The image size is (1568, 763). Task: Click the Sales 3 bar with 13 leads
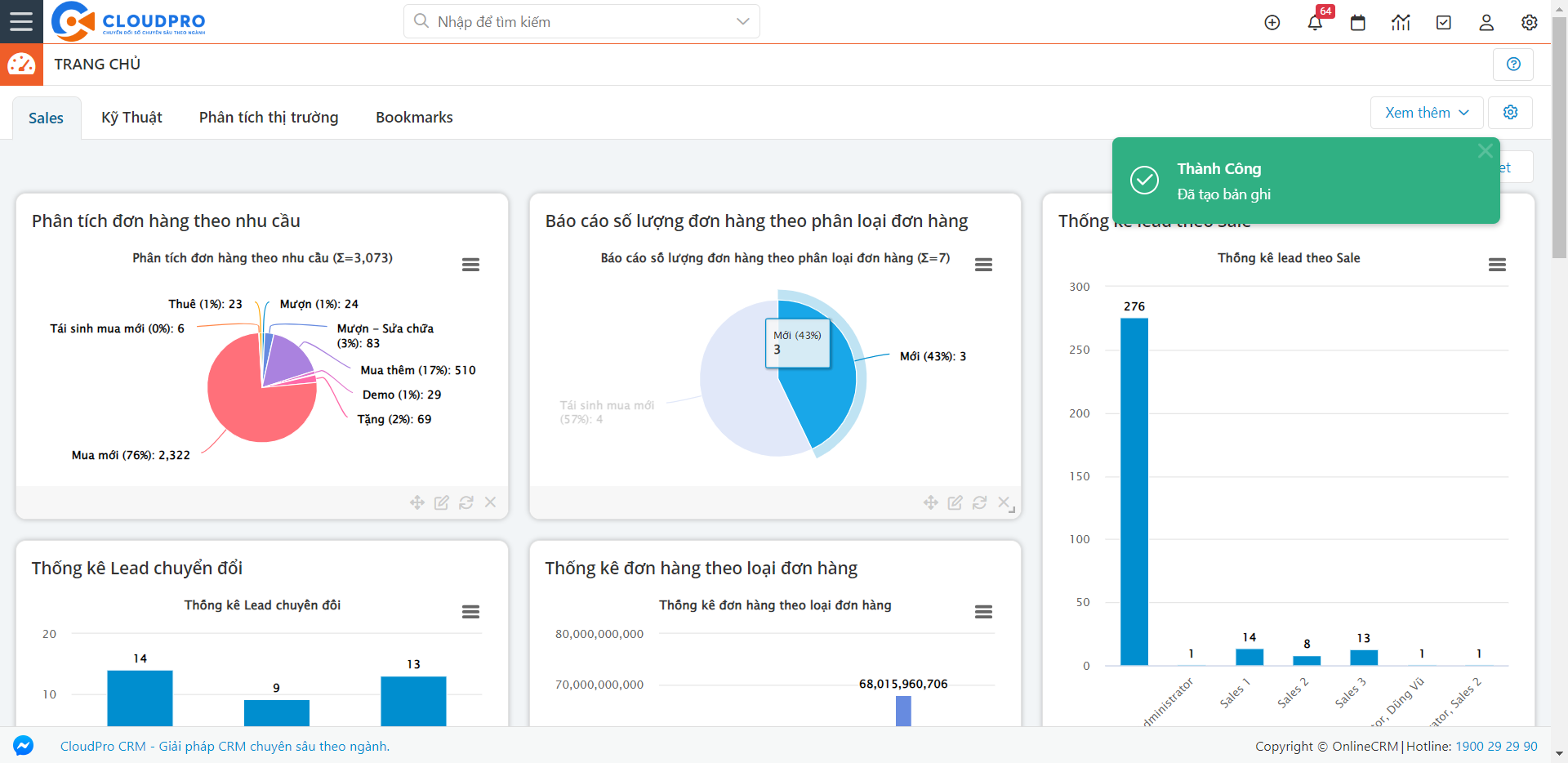(1364, 658)
